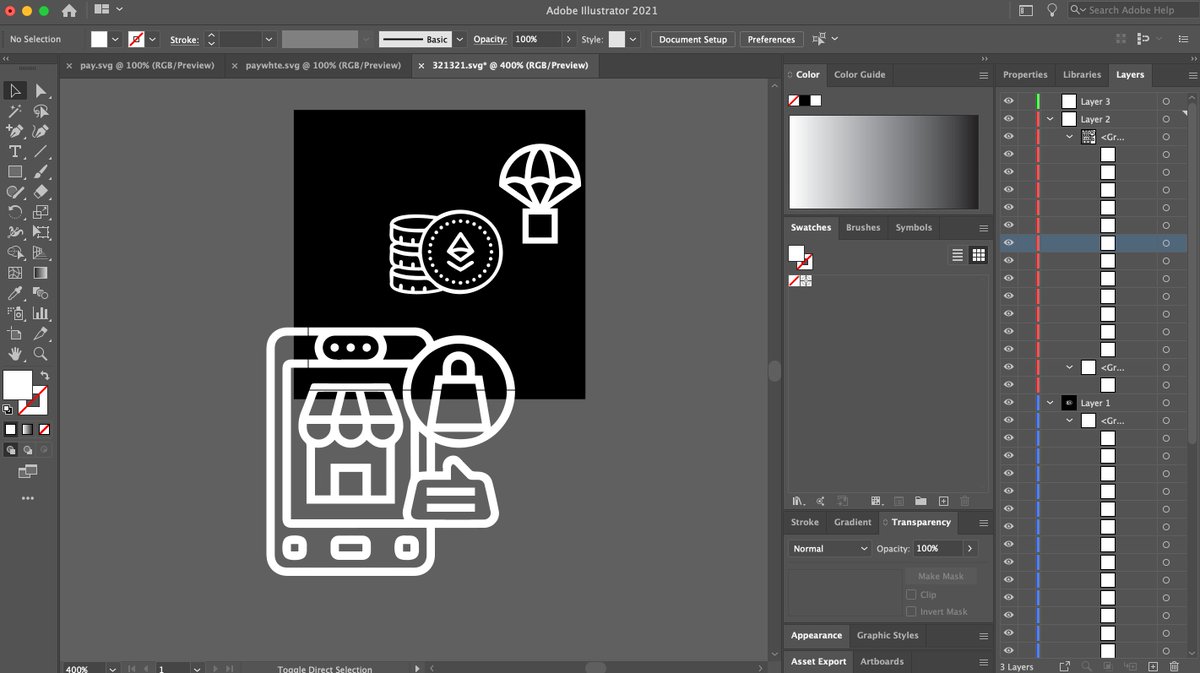Select the Lasso tool

(x=41, y=111)
